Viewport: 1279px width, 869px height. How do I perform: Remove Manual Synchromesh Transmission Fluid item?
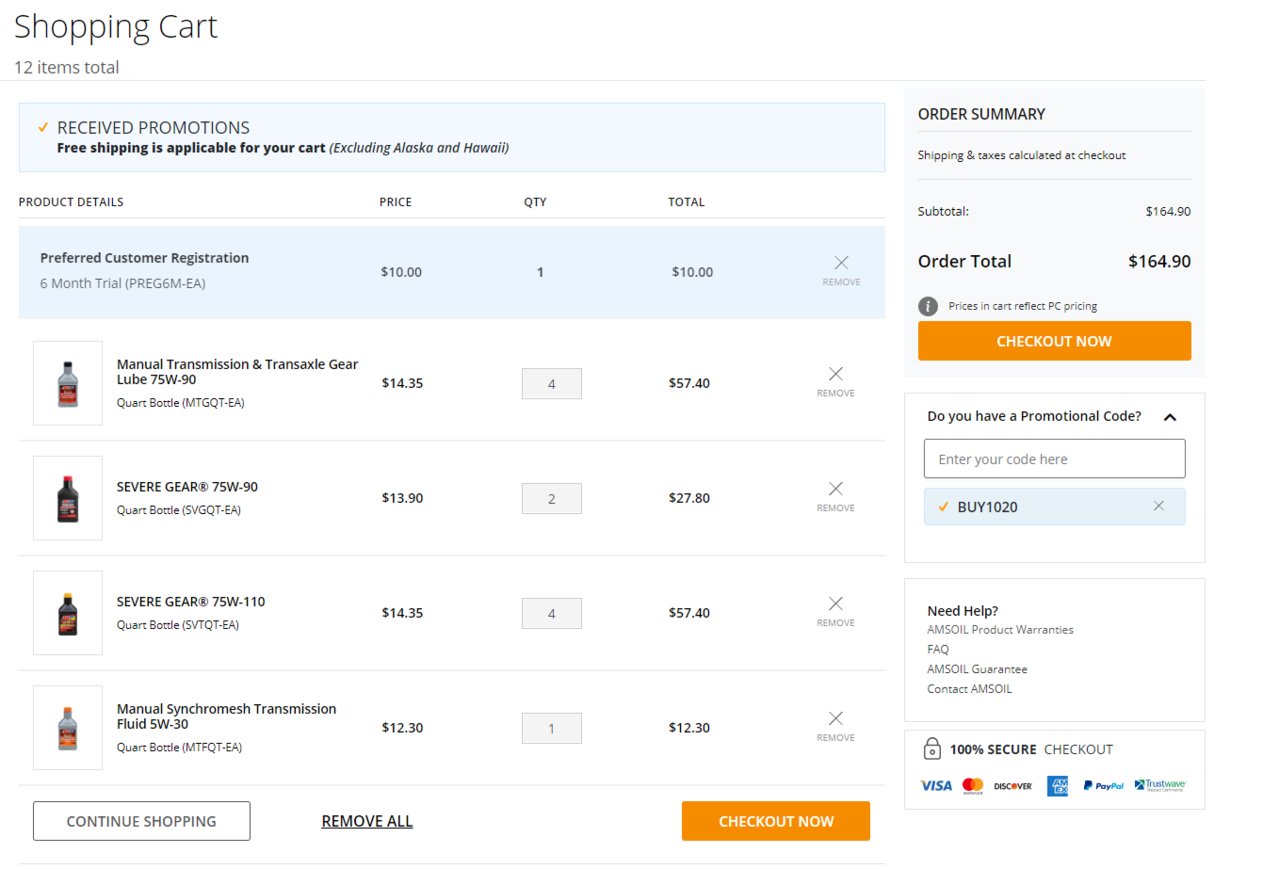pyautogui.click(x=836, y=726)
